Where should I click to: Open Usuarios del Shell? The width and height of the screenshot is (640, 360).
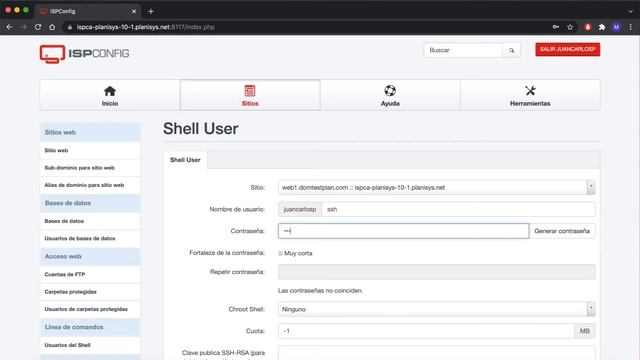pyautogui.click(x=90, y=345)
